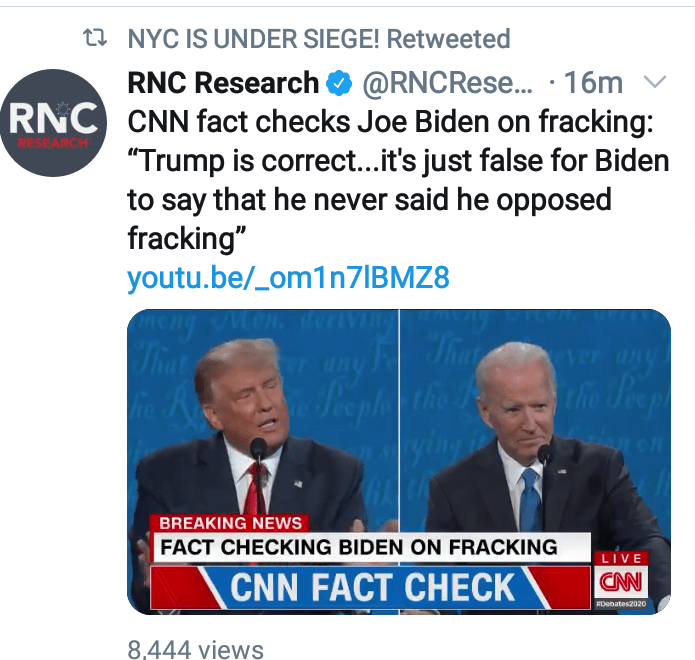Viewport: 695px width, 660px height.
Task: Open the @RNCRese... handle
Action: [446, 83]
